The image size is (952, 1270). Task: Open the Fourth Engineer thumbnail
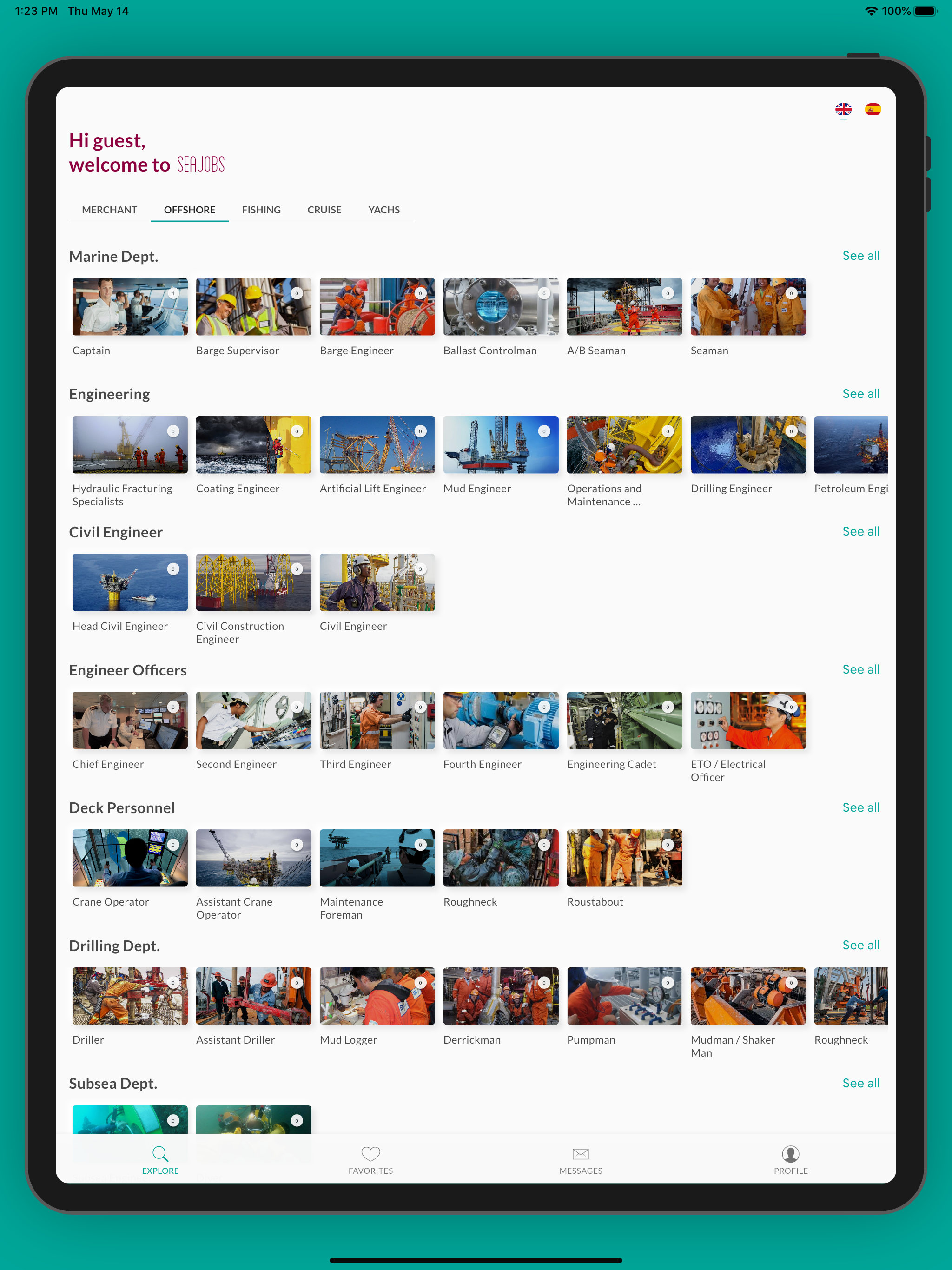[501, 720]
